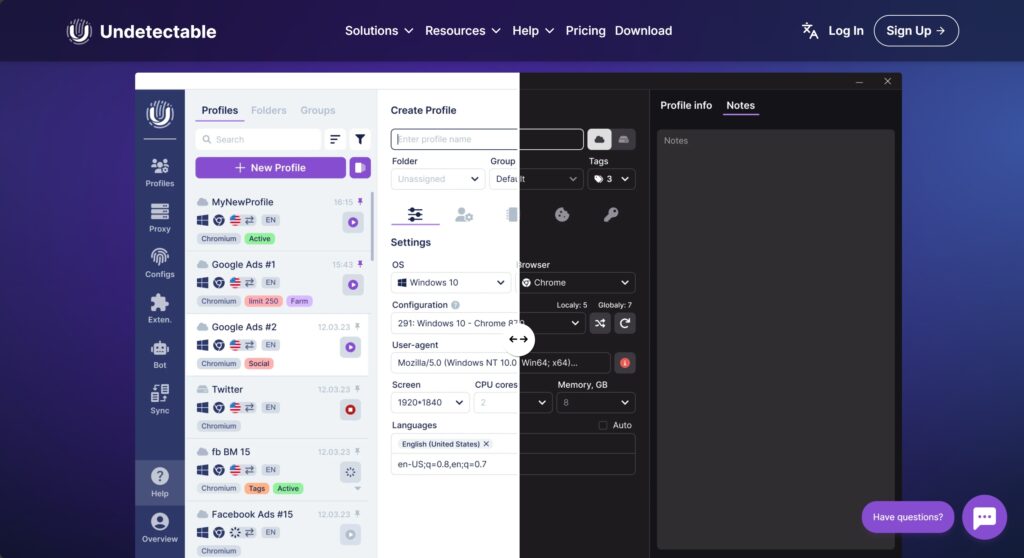The height and width of the screenshot is (558, 1024).
Task: Open the Screen resolution dropdown
Action: click(430, 402)
